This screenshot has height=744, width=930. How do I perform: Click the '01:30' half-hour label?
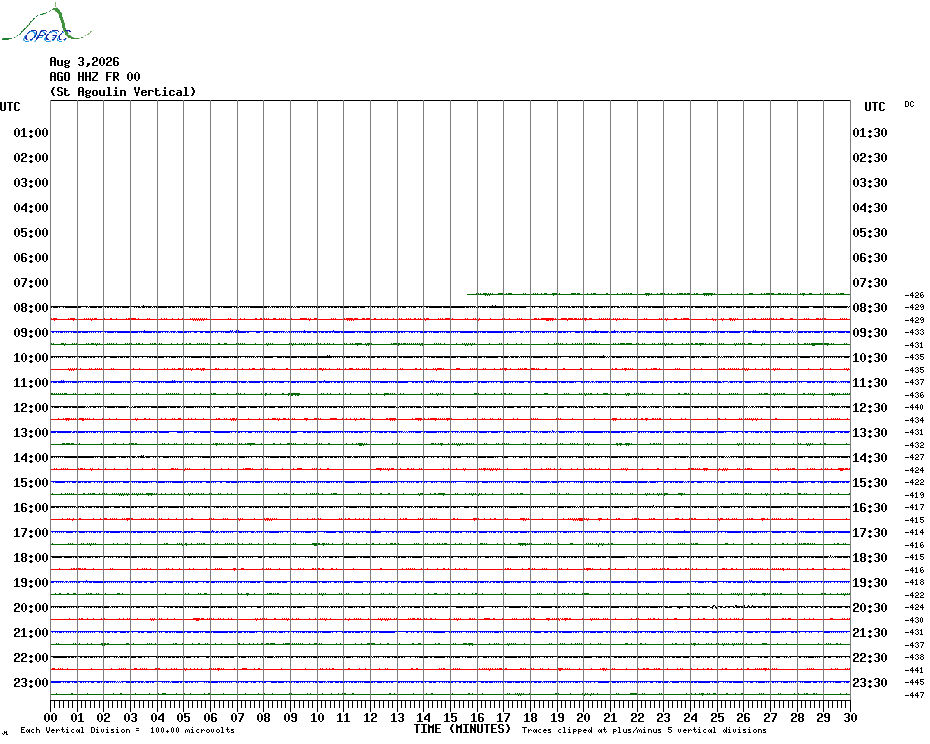[870, 133]
